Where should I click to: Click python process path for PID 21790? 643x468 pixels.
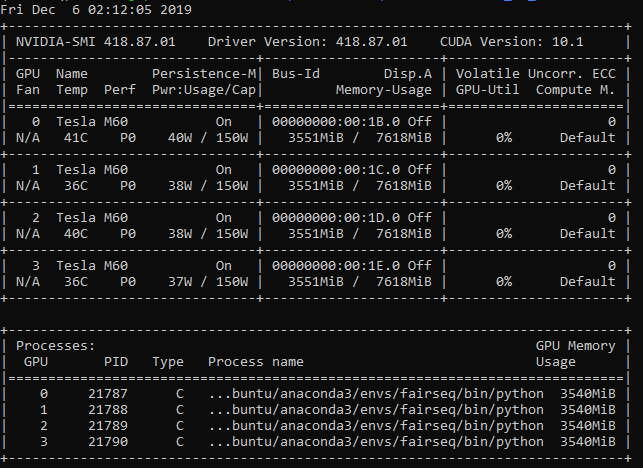(376, 442)
